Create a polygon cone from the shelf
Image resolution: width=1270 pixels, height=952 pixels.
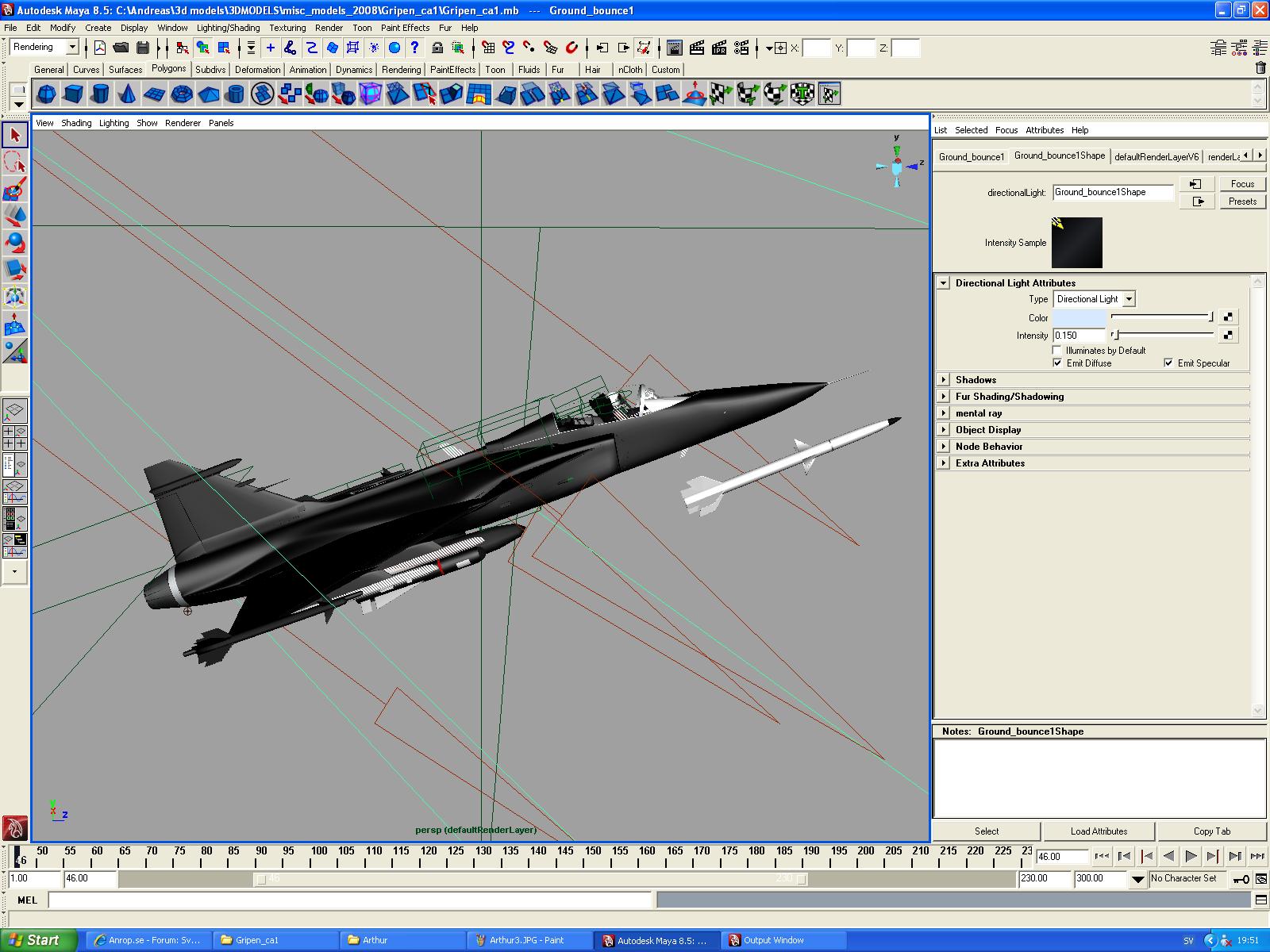(x=125, y=94)
